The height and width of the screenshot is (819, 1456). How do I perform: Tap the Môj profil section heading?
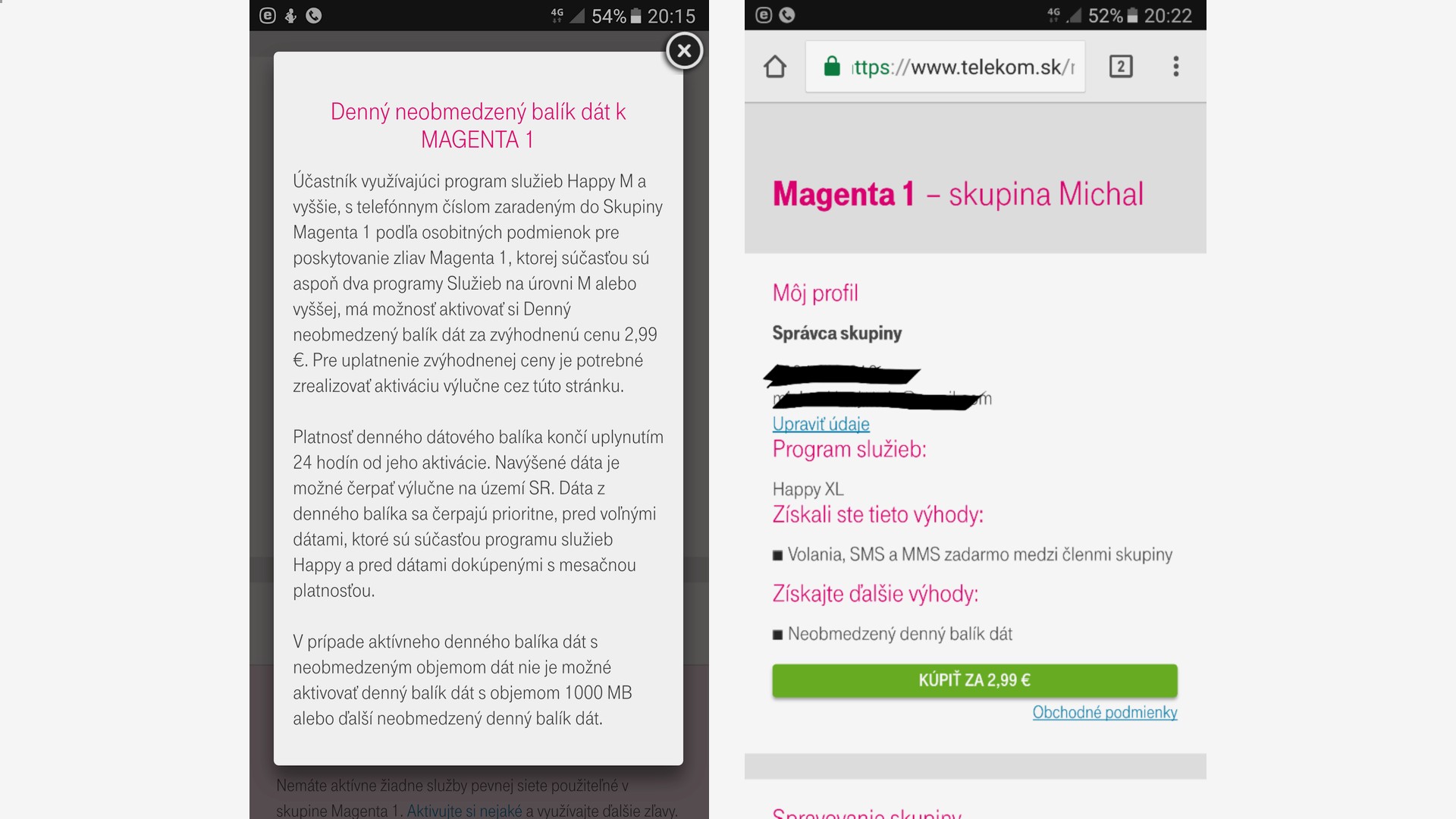[x=815, y=293]
